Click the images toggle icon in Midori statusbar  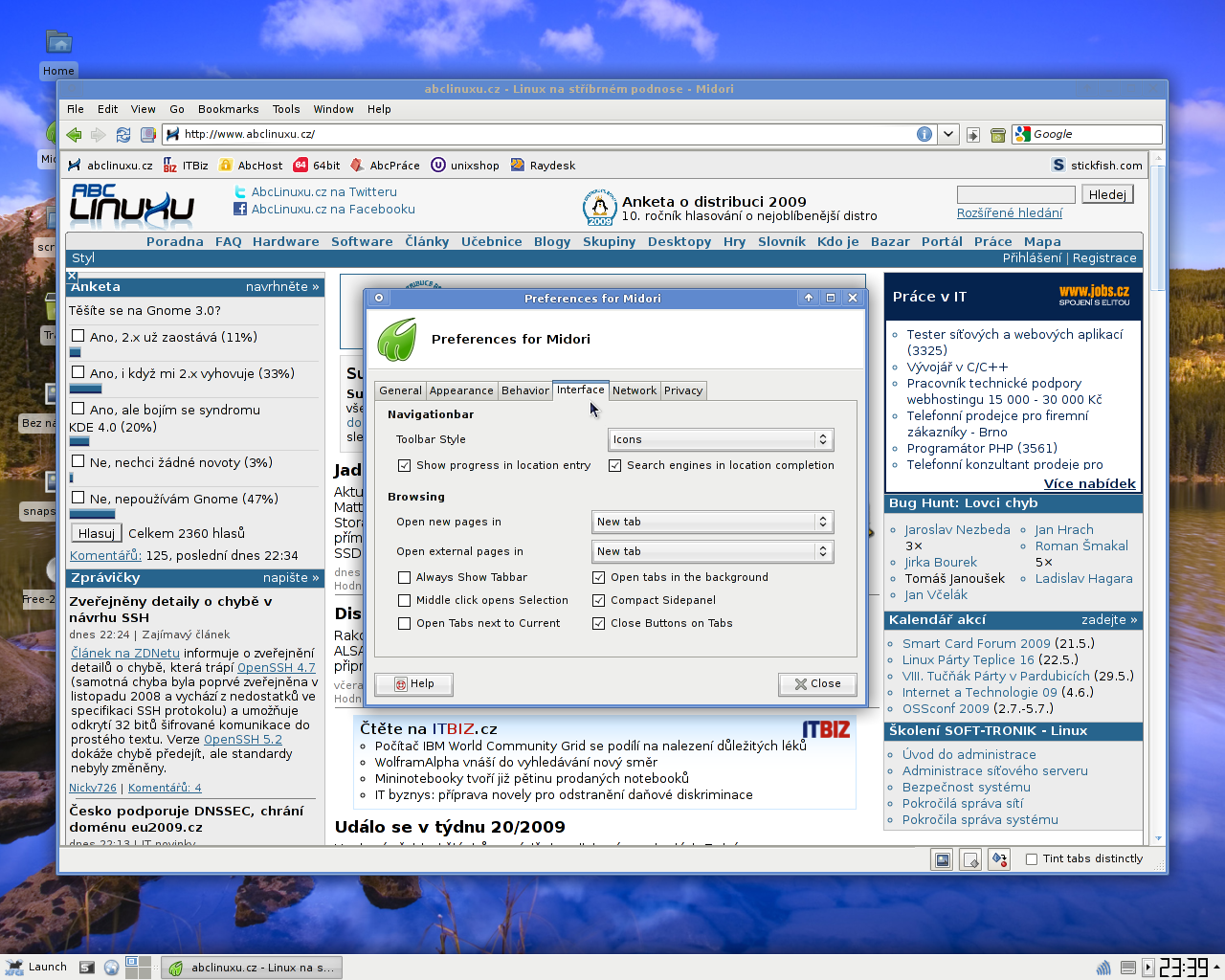tap(943, 859)
